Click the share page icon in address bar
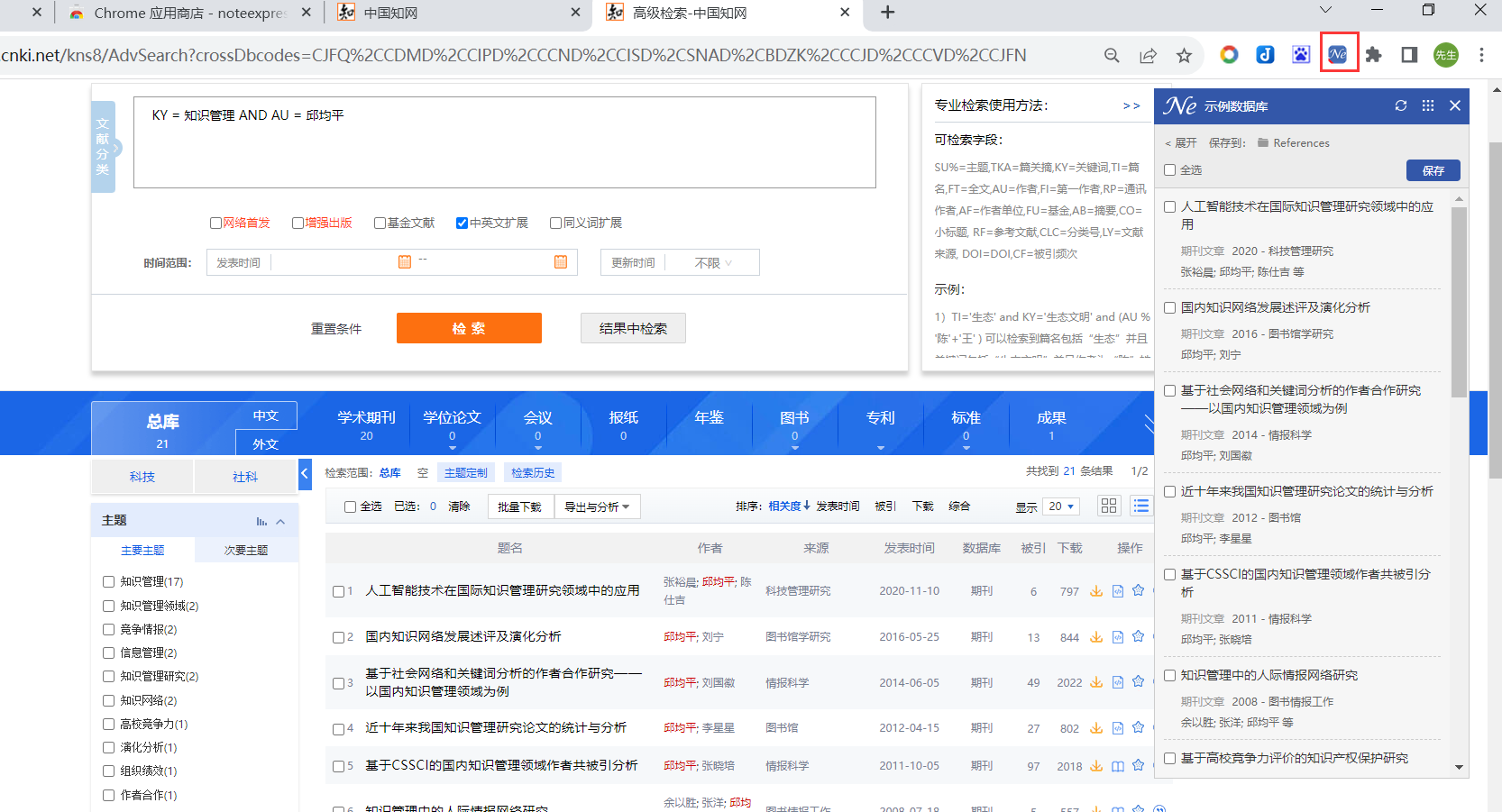The image size is (1502, 812). click(x=1148, y=56)
